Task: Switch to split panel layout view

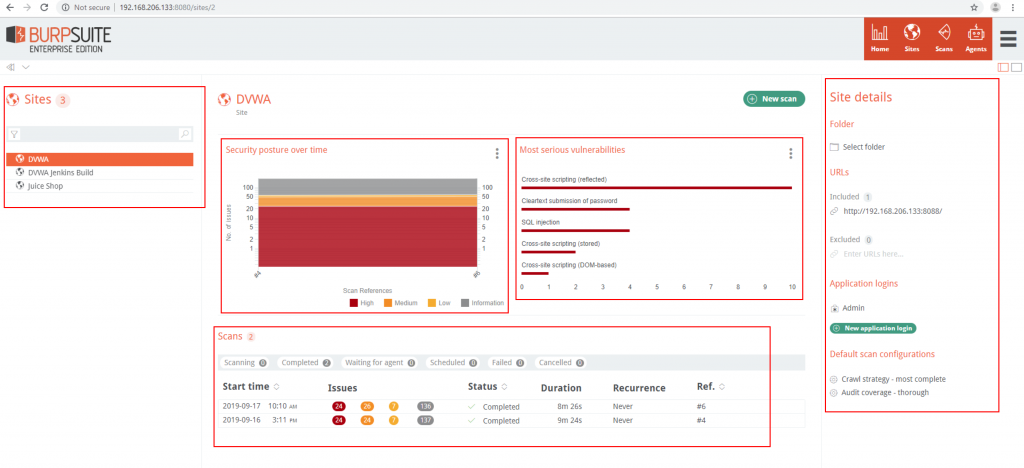Action: pos(1003,67)
